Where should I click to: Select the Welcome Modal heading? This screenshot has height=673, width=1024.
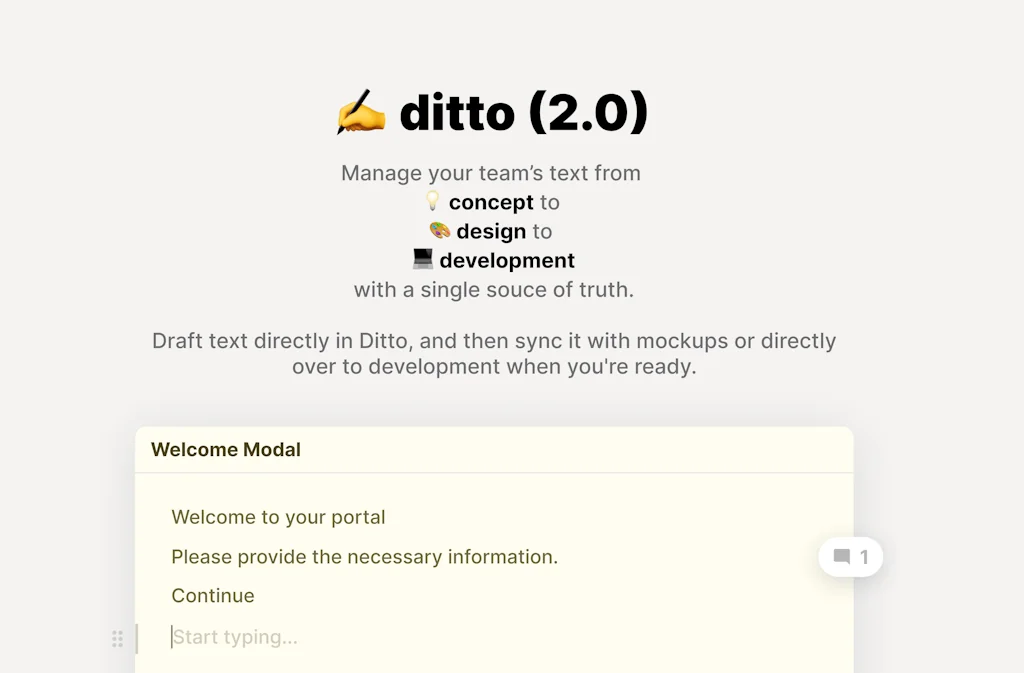click(x=224, y=449)
